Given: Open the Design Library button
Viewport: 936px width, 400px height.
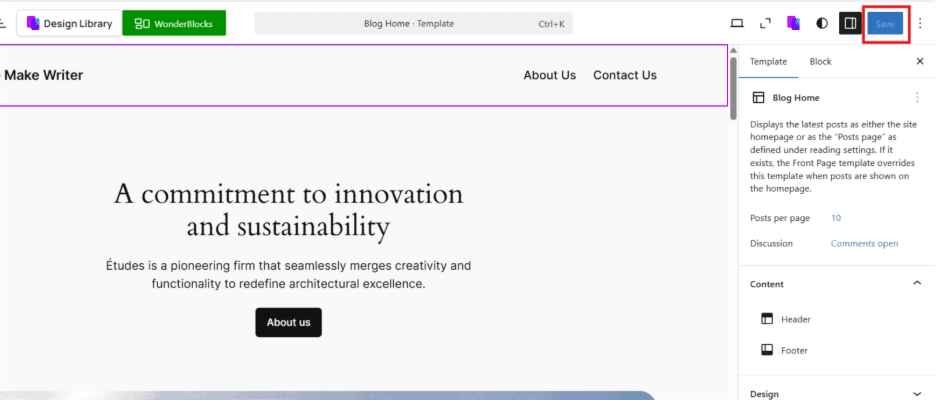Looking at the screenshot, I should point(68,23).
